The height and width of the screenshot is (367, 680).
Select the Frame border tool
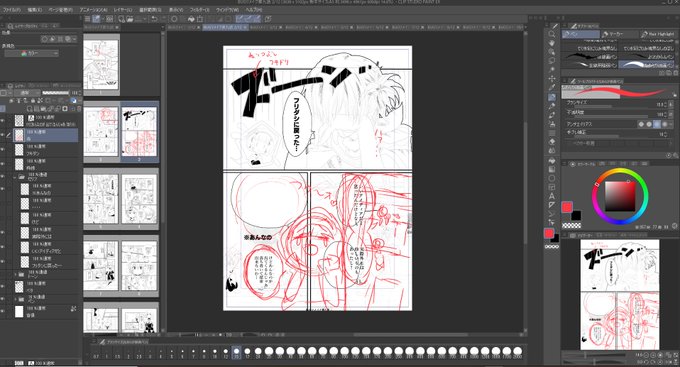click(x=552, y=187)
